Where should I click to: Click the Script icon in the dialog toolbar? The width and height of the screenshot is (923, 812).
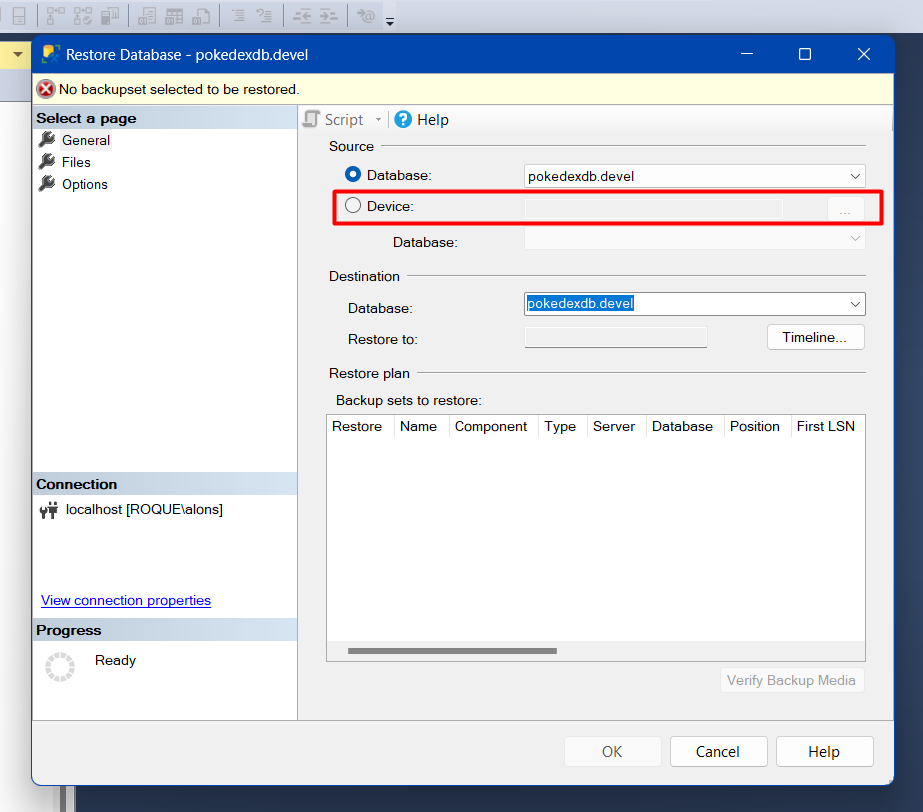point(312,119)
